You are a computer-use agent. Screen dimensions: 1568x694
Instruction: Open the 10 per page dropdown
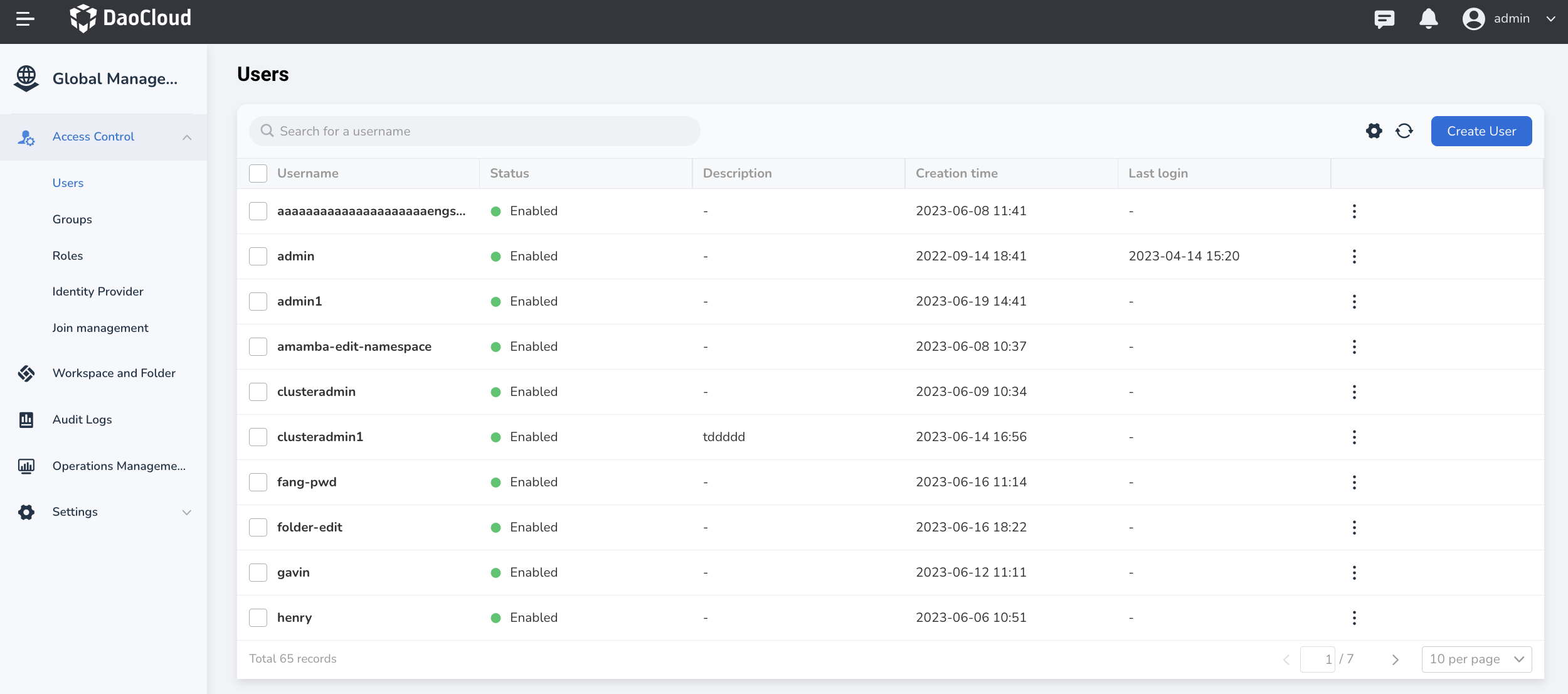[1476, 659]
